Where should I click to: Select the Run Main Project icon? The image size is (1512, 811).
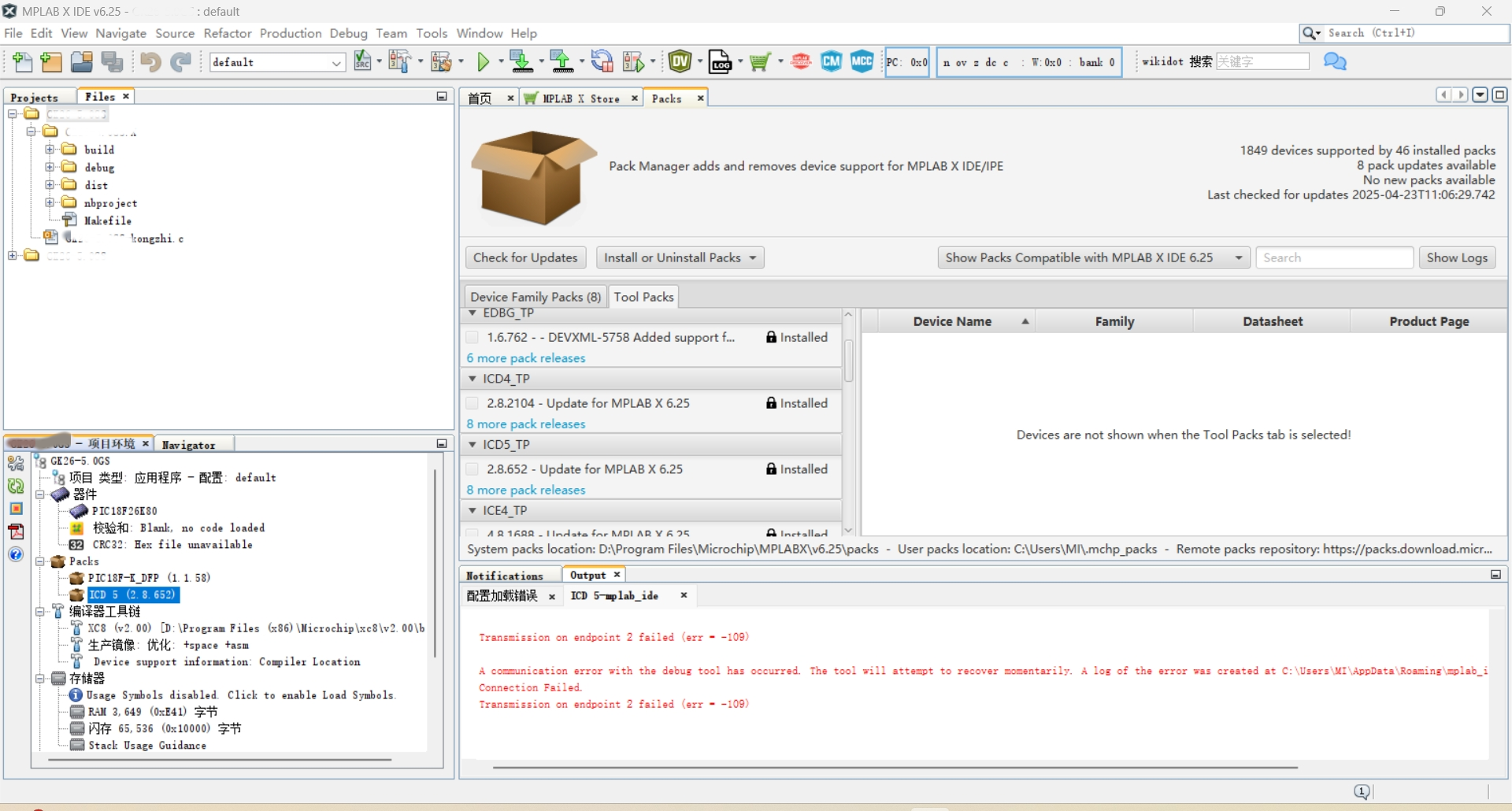pyautogui.click(x=484, y=61)
